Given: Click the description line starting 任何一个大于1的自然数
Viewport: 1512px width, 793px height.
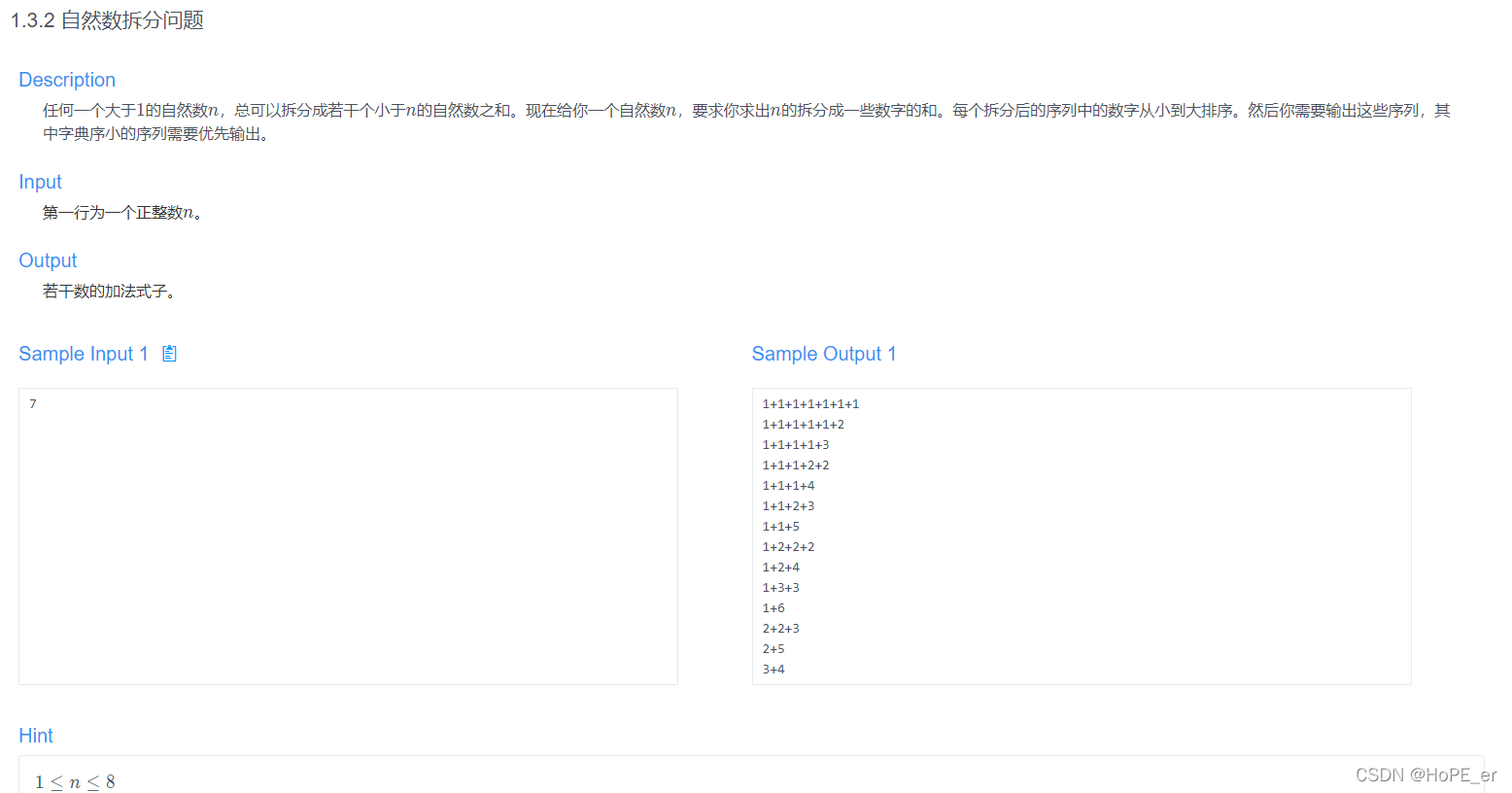Looking at the screenshot, I should click(746, 111).
